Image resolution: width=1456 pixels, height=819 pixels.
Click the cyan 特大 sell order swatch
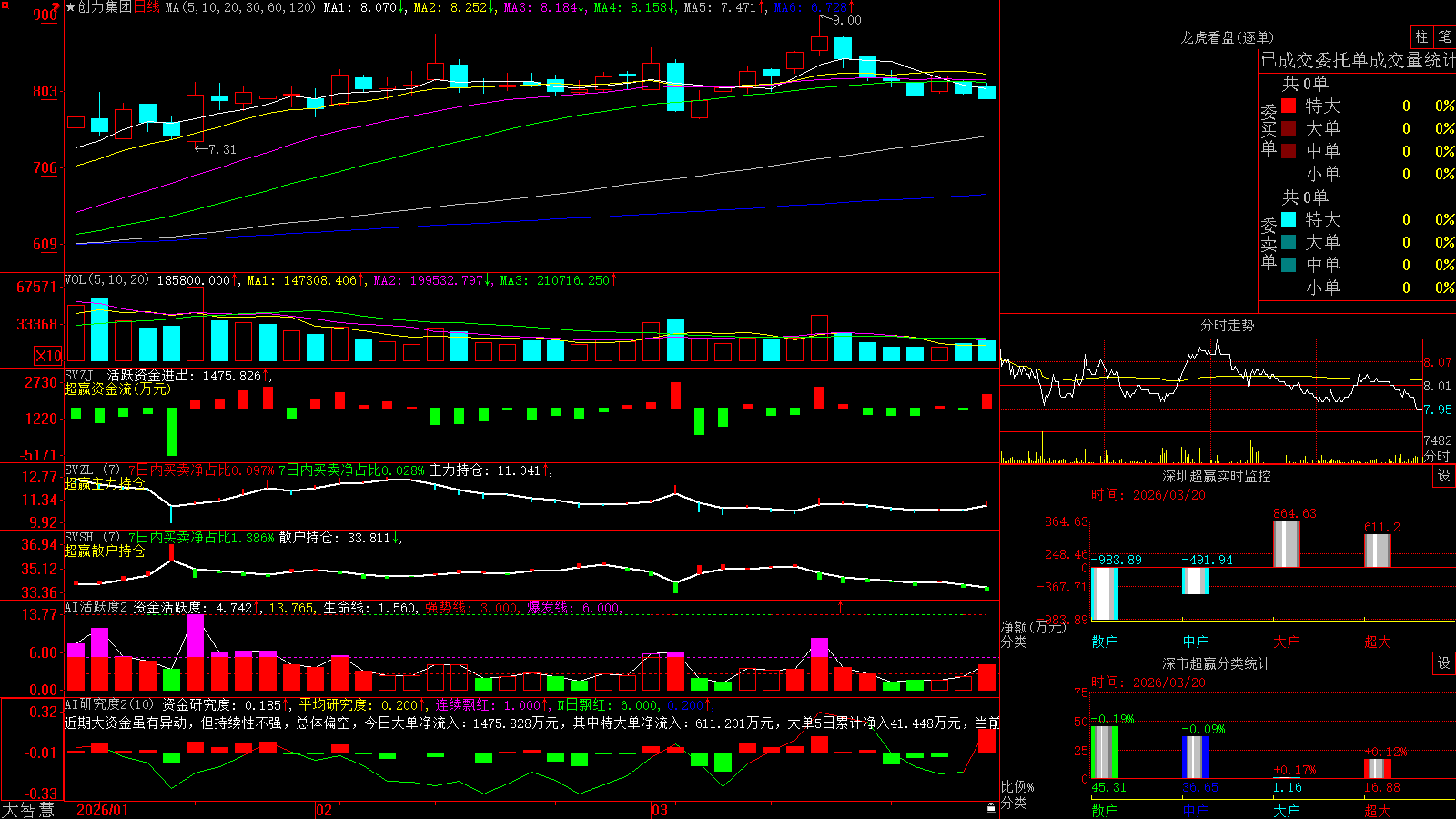[1289, 219]
